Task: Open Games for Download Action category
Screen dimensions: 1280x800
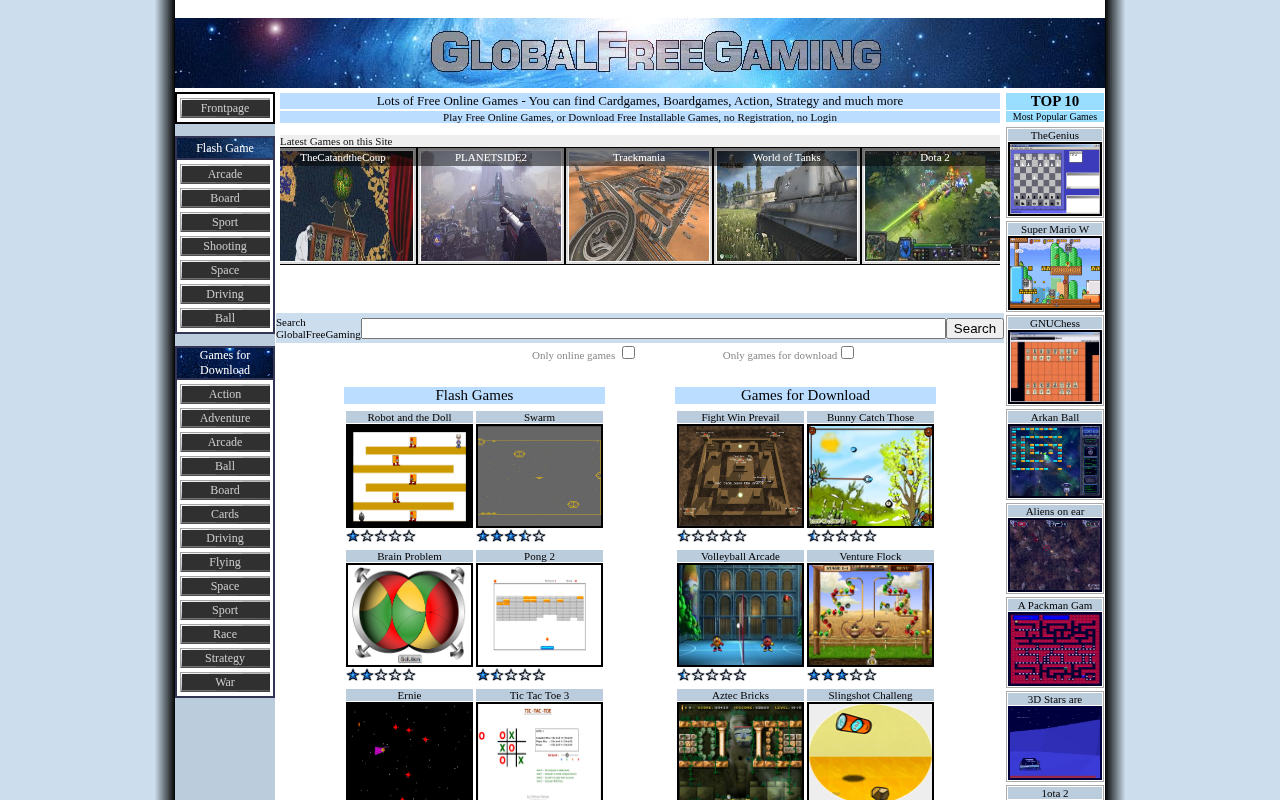Action: (225, 394)
